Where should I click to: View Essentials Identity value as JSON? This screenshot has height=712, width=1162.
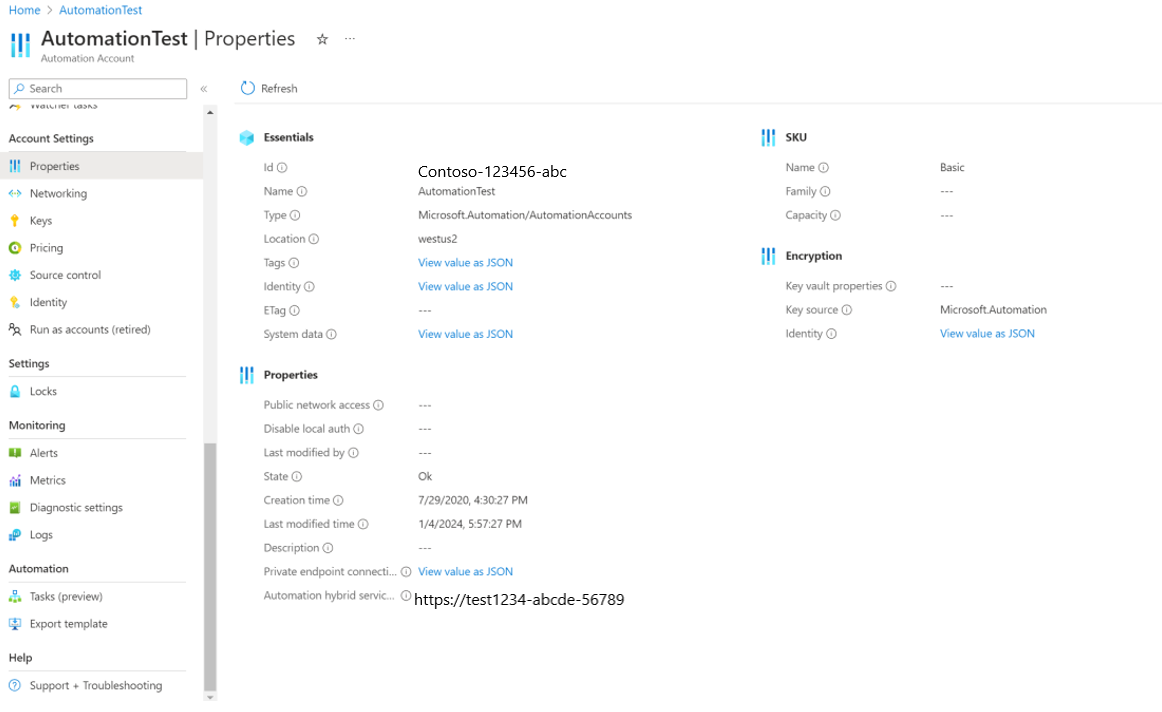tap(465, 286)
